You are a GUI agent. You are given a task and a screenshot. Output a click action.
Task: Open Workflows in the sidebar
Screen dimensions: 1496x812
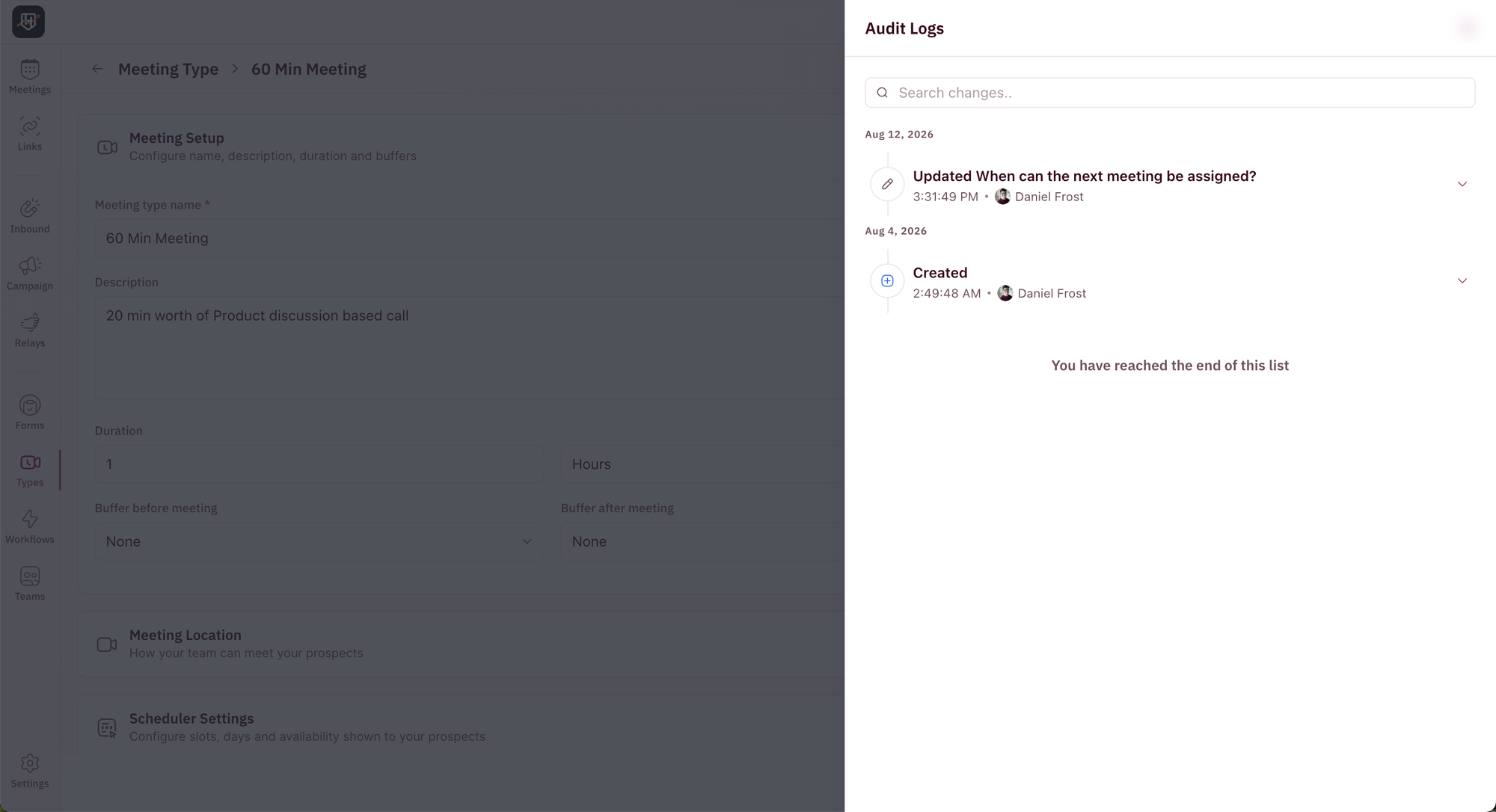point(30,527)
